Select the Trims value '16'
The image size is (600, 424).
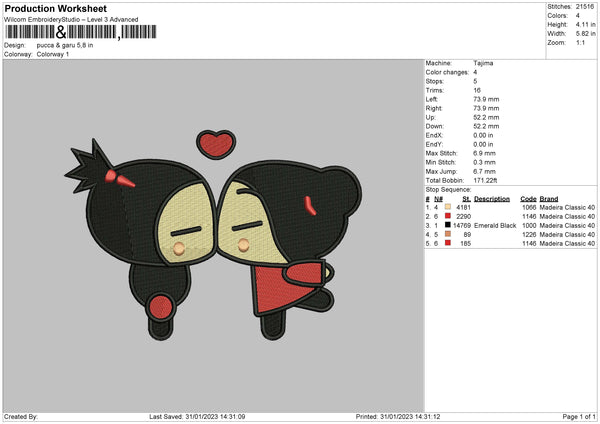(477, 90)
